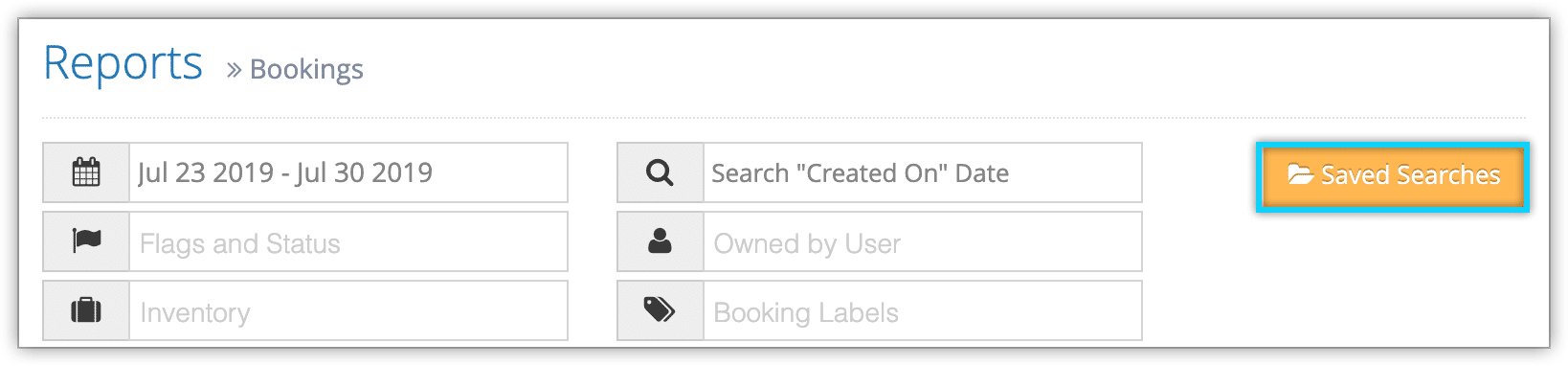Choose the Search "Created On" Date option field

click(923, 172)
